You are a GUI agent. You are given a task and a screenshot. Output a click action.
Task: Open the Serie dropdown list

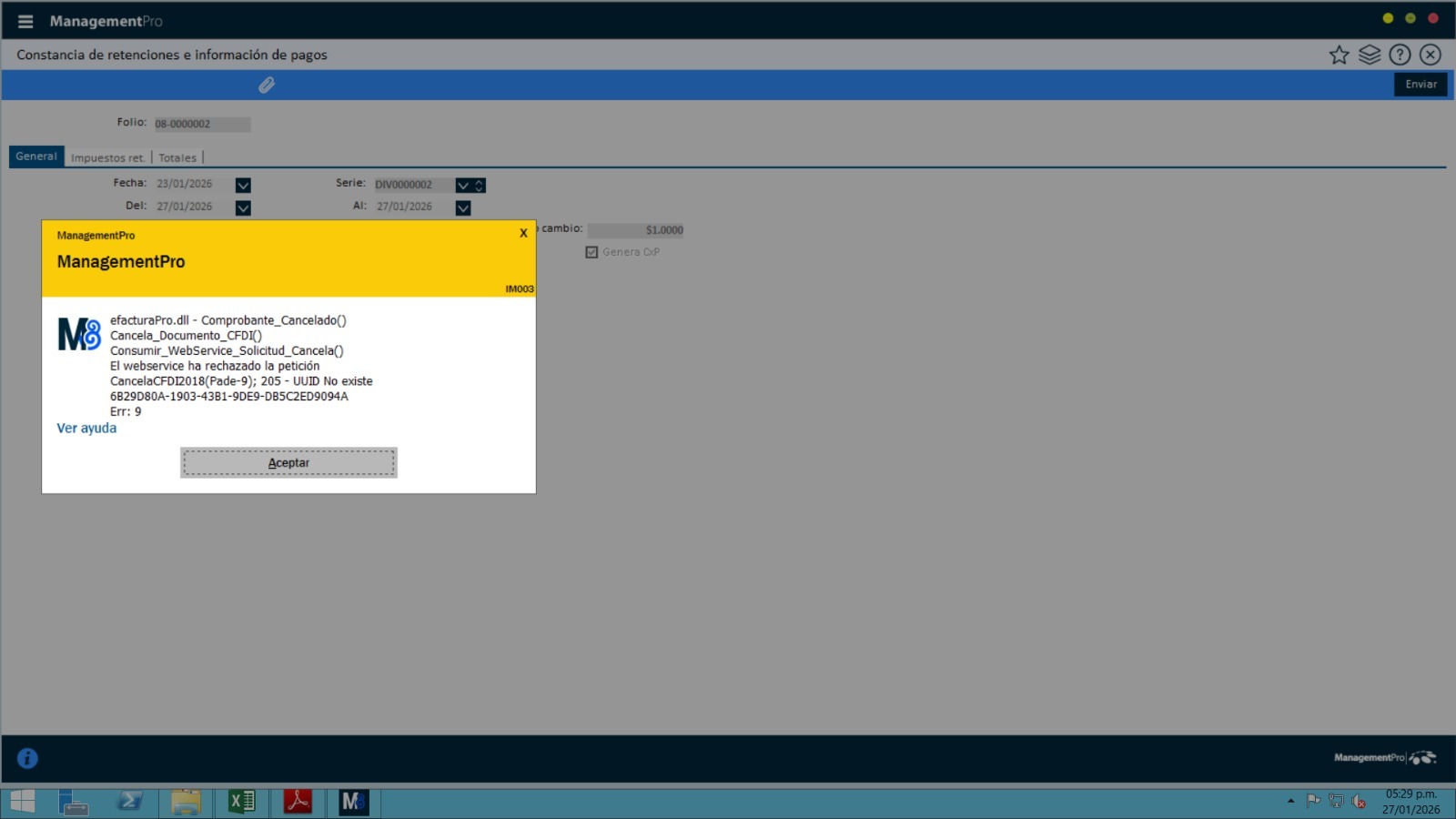(x=463, y=185)
